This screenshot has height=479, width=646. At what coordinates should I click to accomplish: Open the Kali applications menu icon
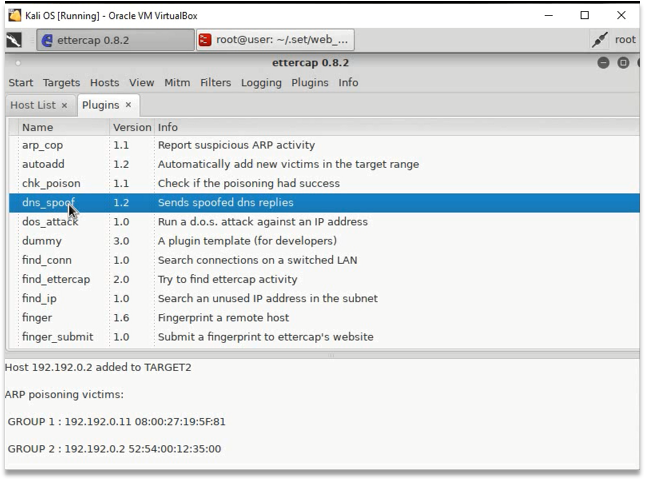tap(14, 40)
